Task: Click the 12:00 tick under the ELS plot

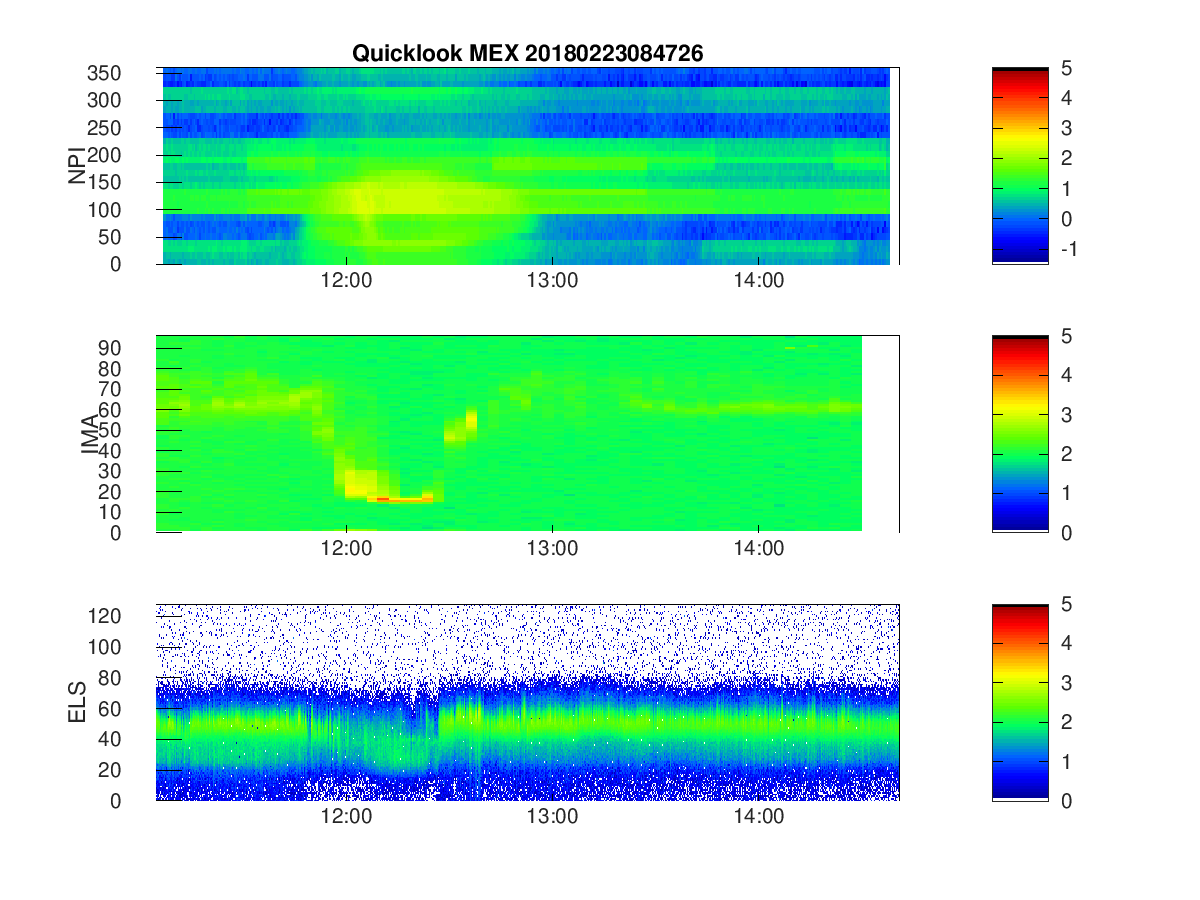Action: pyautogui.click(x=346, y=817)
